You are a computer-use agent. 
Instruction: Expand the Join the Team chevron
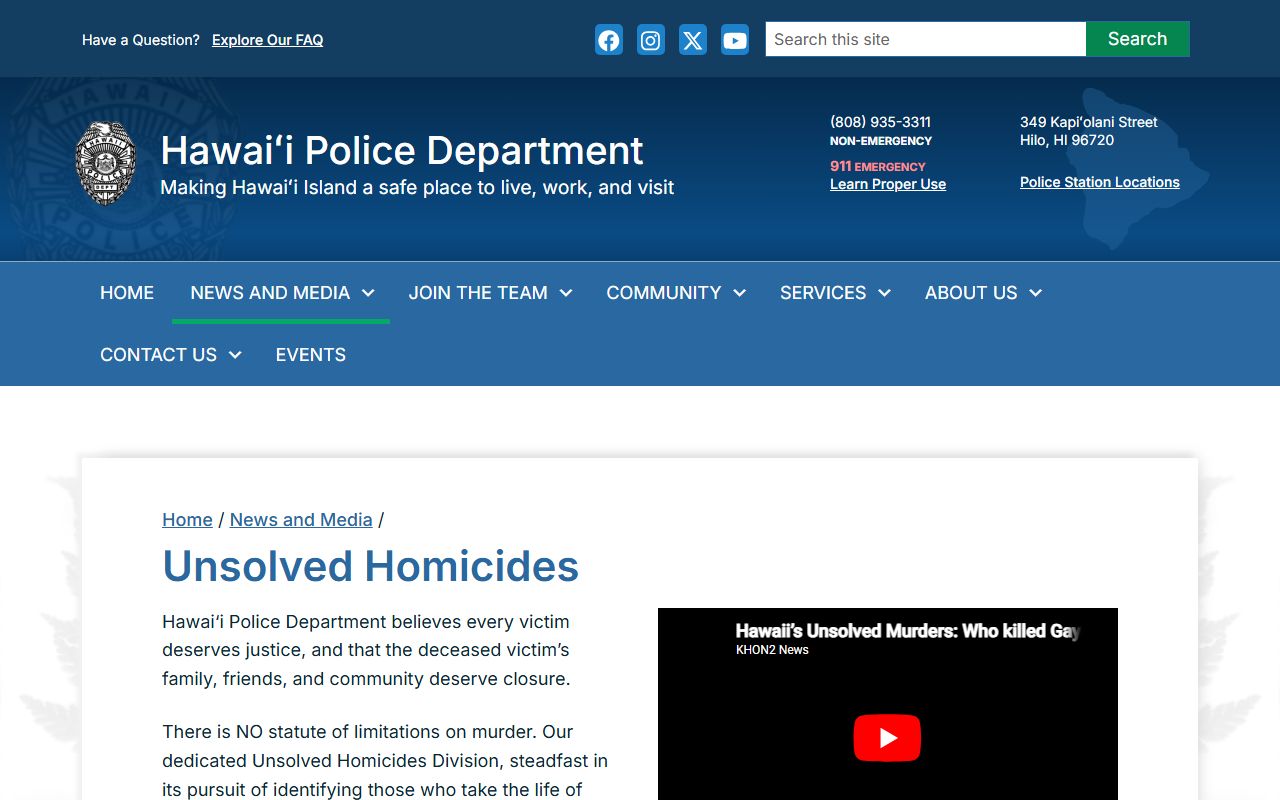(566, 293)
